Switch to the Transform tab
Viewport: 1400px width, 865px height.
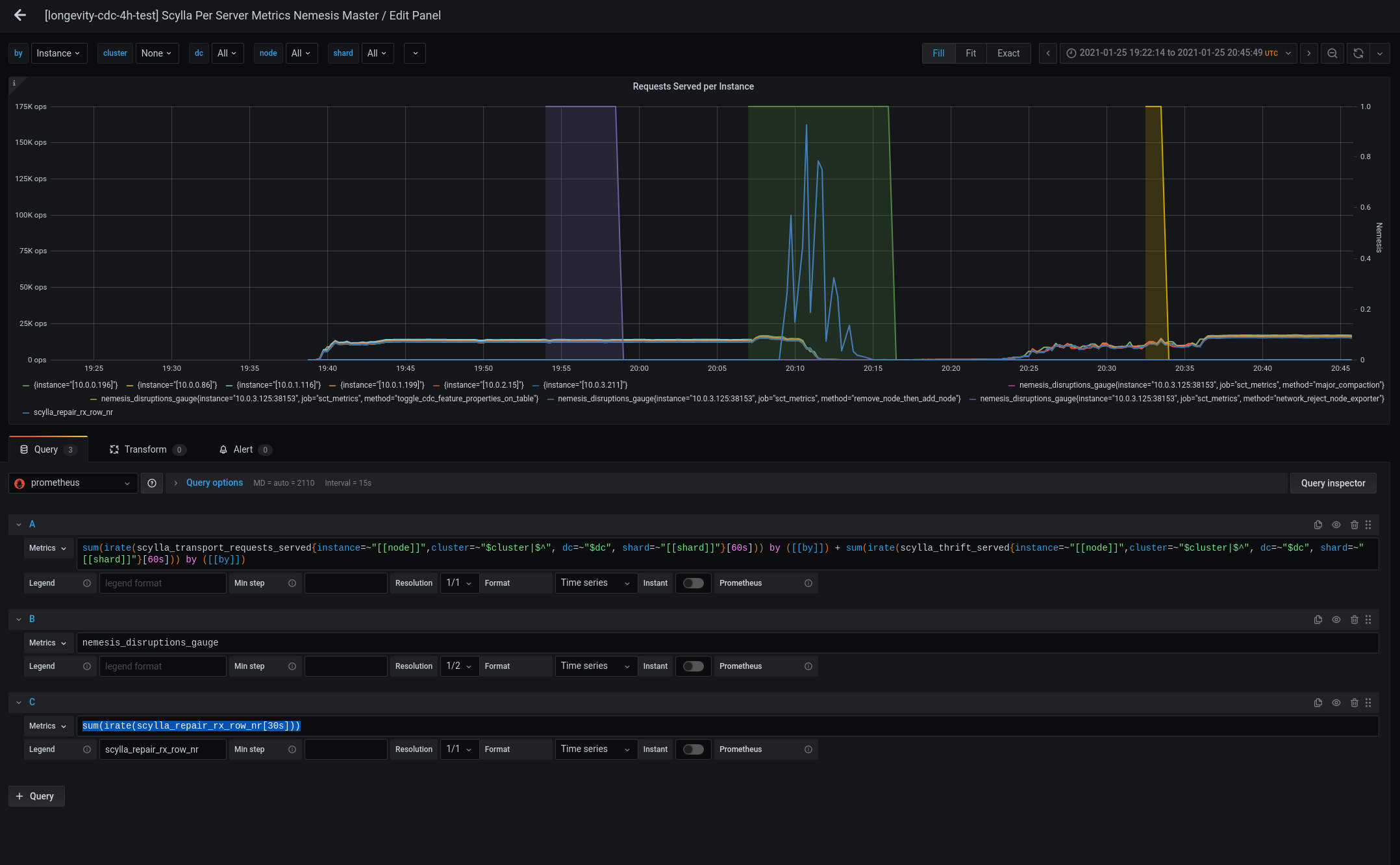pos(147,449)
